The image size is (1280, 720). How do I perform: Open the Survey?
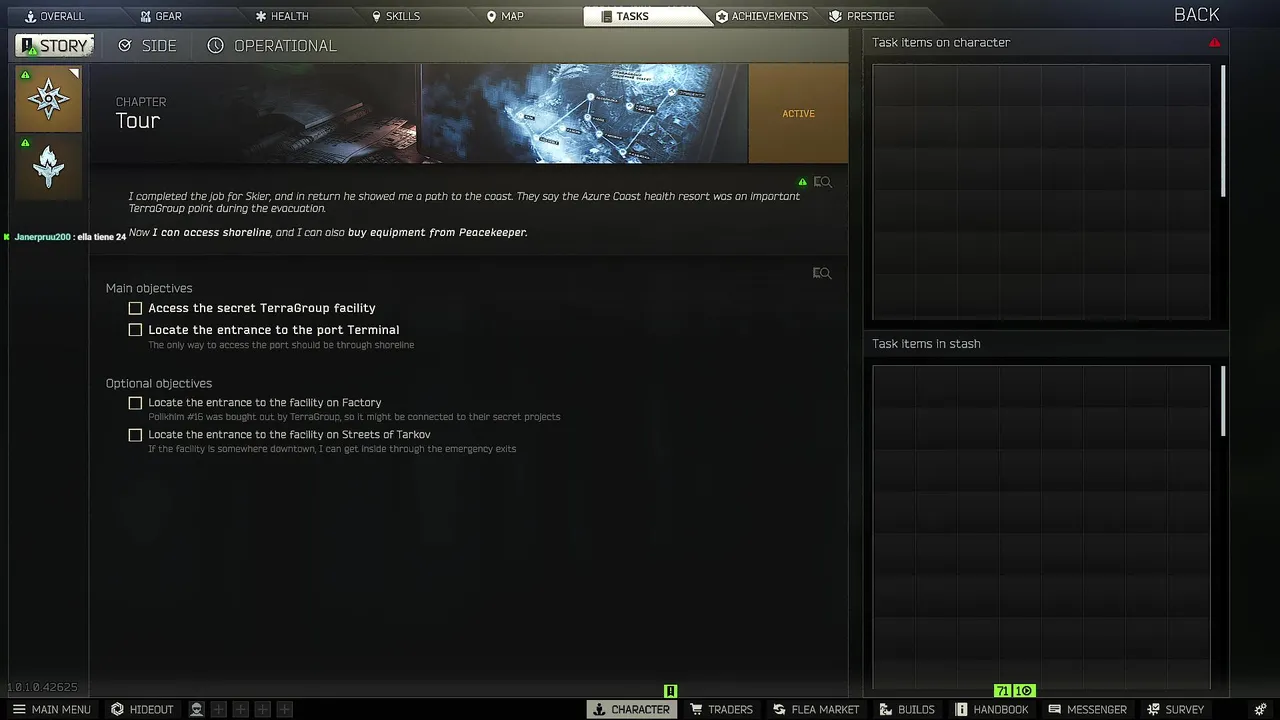pos(1175,709)
